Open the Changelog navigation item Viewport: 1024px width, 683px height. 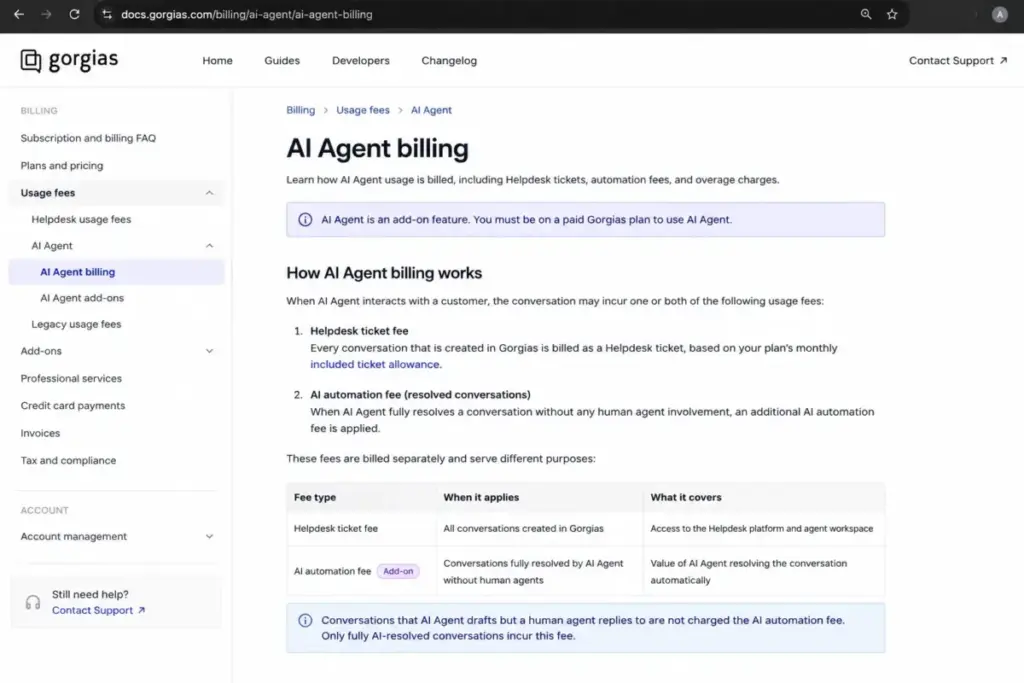(449, 61)
